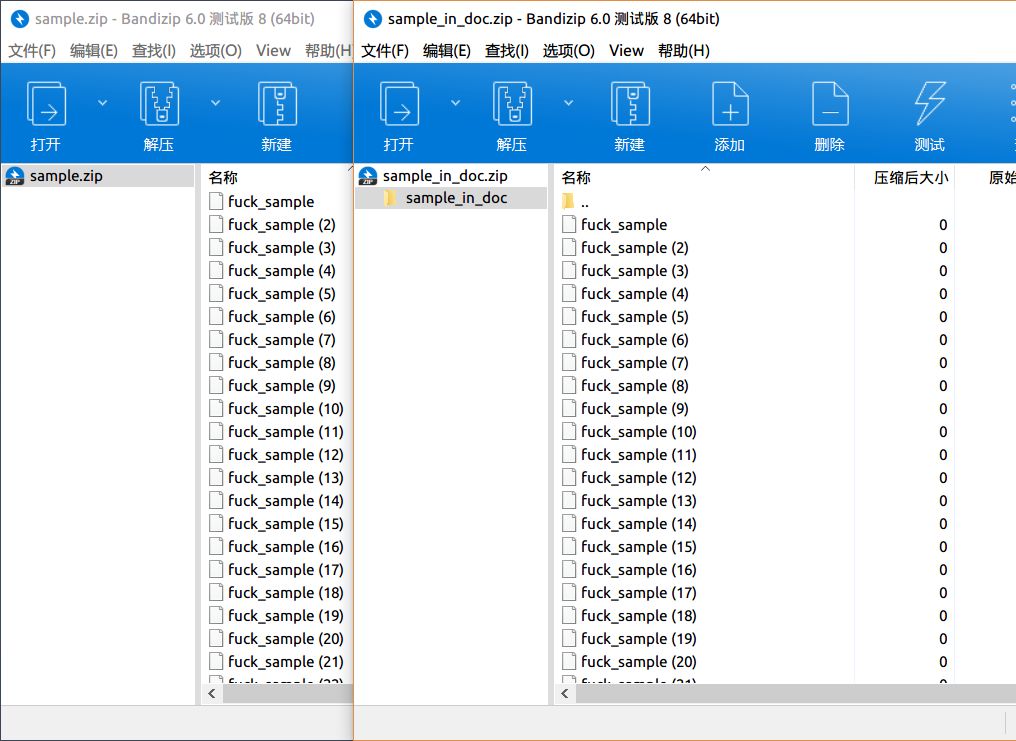This screenshot has height=741, width=1016.
Task: Open 帮助(H) menu in sample_in_doc.zip window
Action: point(684,51)
